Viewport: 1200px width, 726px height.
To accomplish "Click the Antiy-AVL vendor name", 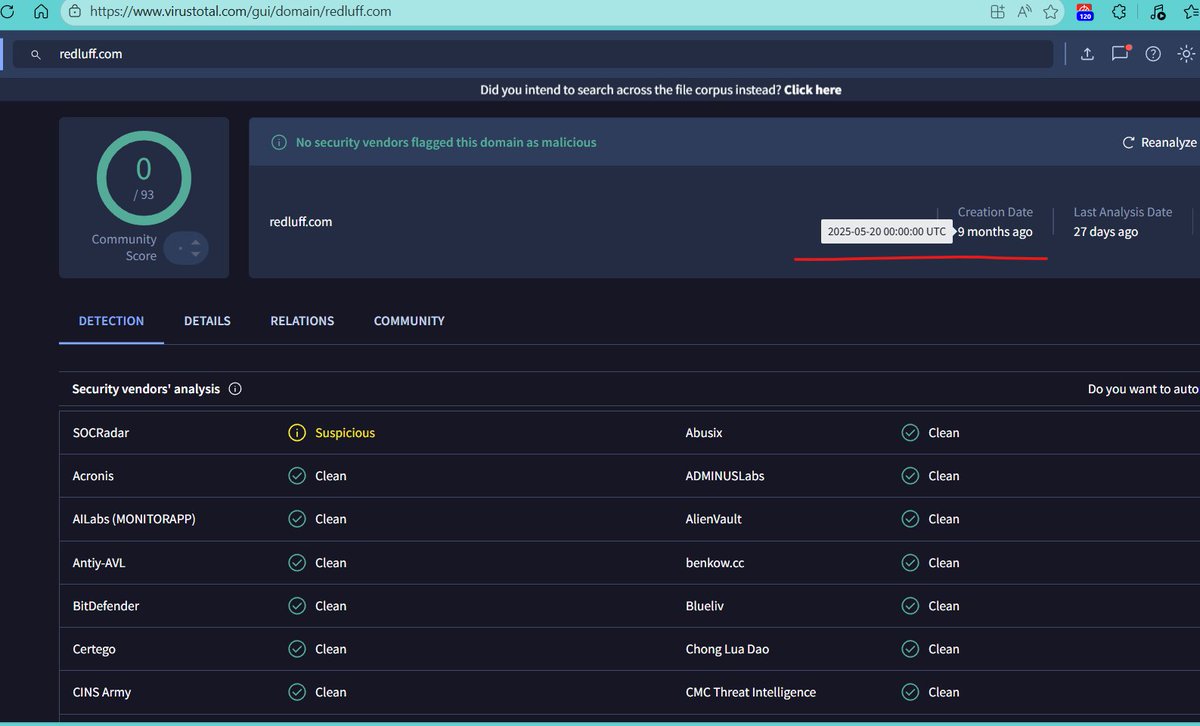I will click(99, 563).
